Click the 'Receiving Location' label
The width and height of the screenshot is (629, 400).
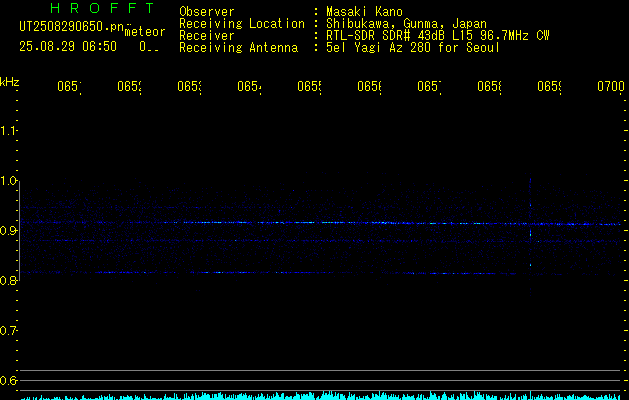[x=242, y=24]
